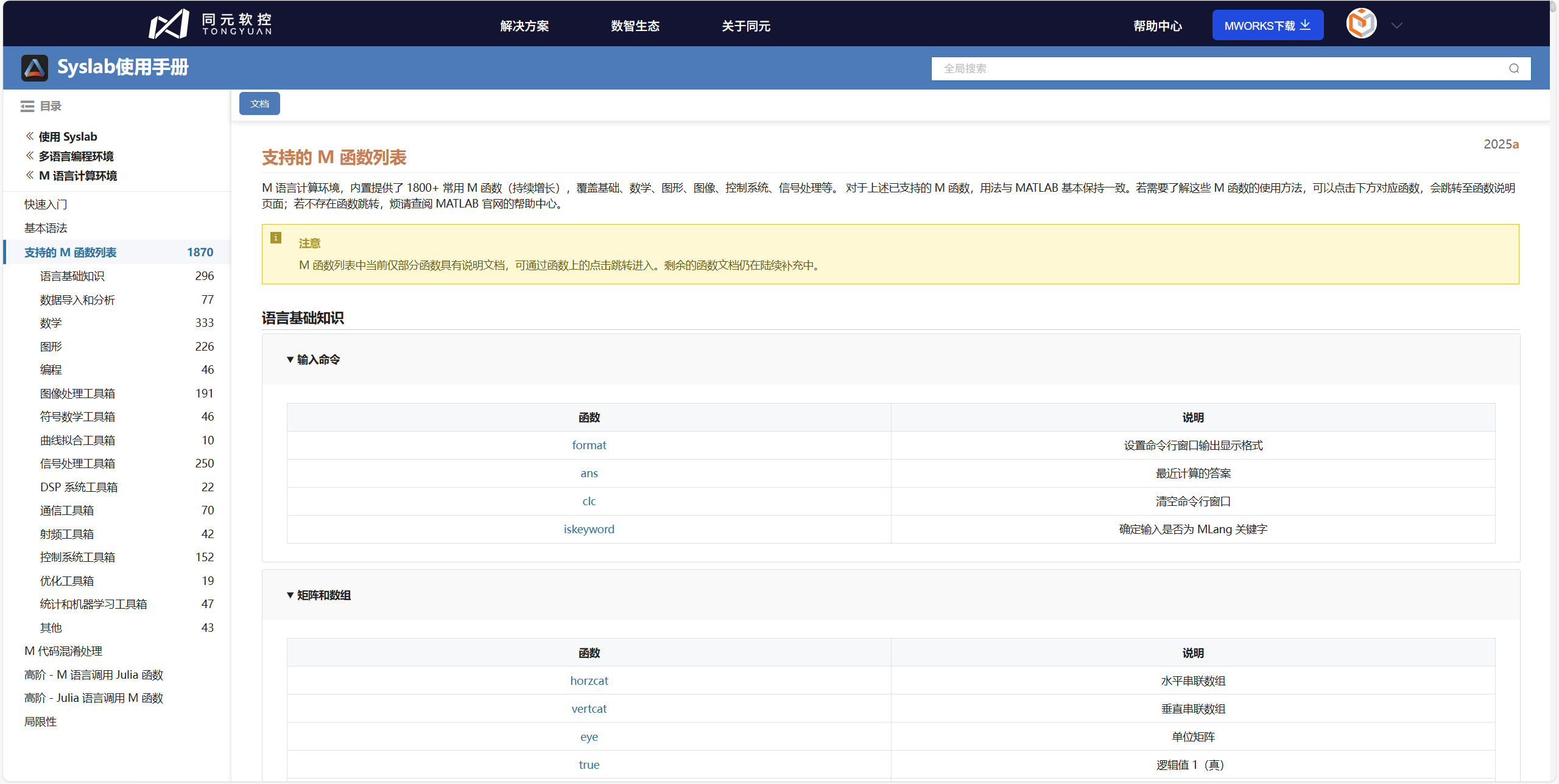This screenshot has width=1559, height=784.
Task: Open the clc function link
Action: click(589, 501)
